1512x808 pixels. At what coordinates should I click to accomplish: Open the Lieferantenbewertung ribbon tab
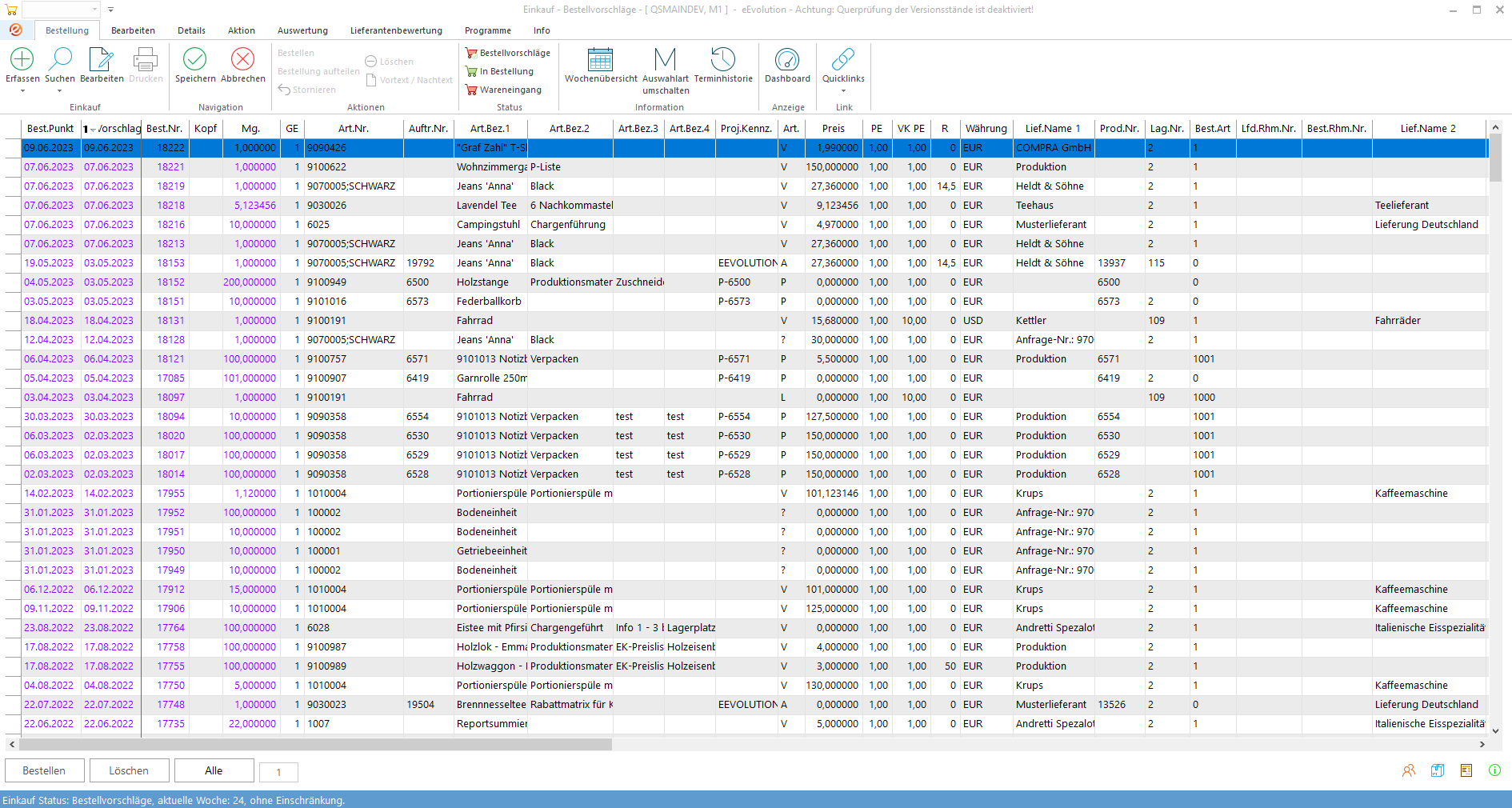tap(396, 30)
